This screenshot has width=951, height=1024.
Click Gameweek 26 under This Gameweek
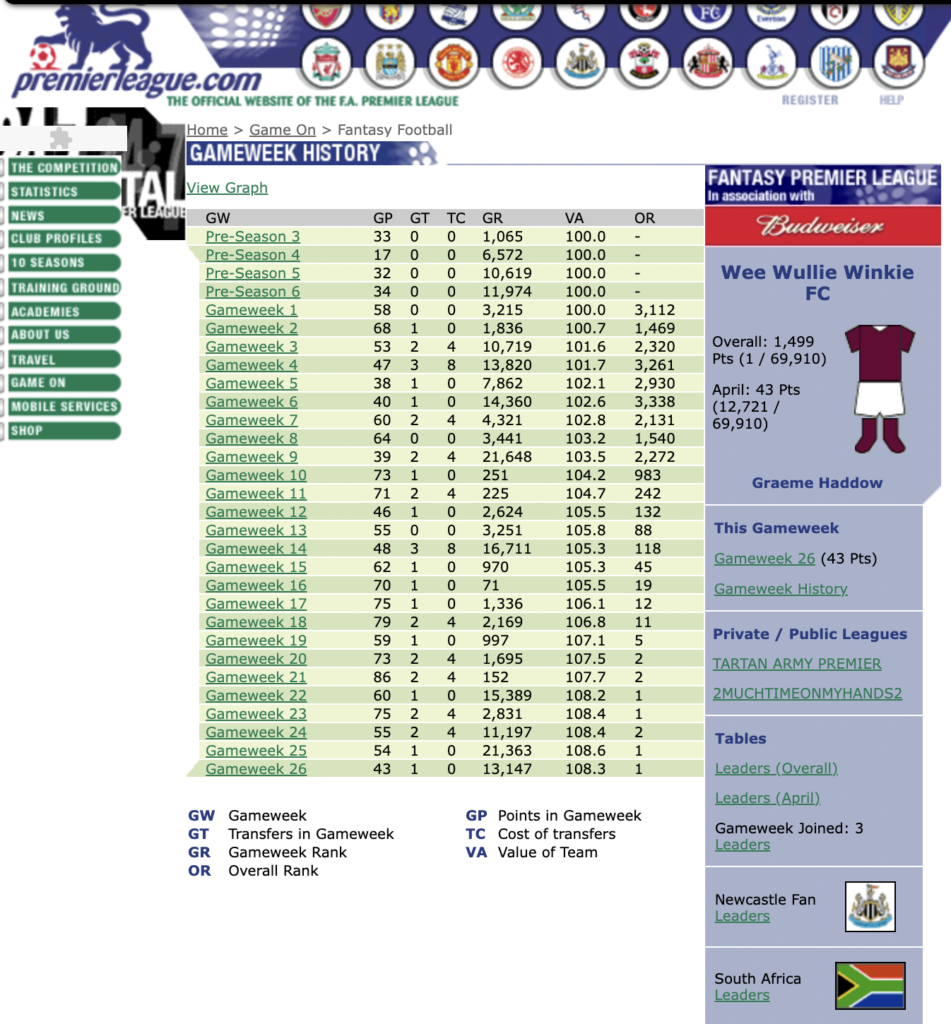pos(764,559)
